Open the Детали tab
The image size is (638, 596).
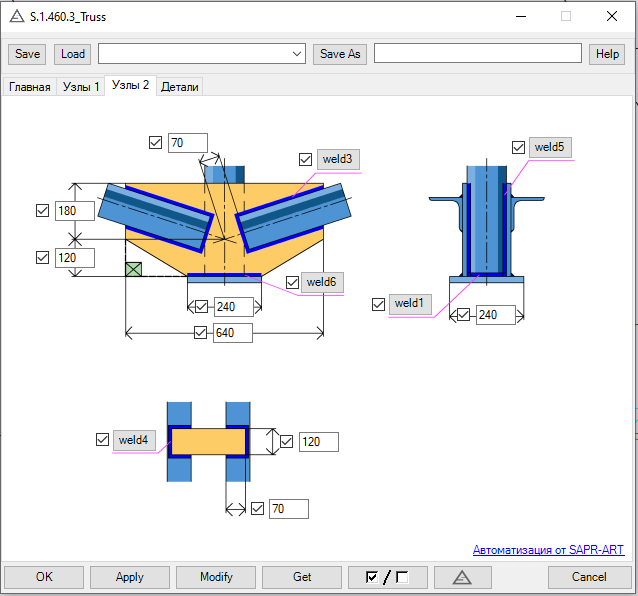[181, 87]
